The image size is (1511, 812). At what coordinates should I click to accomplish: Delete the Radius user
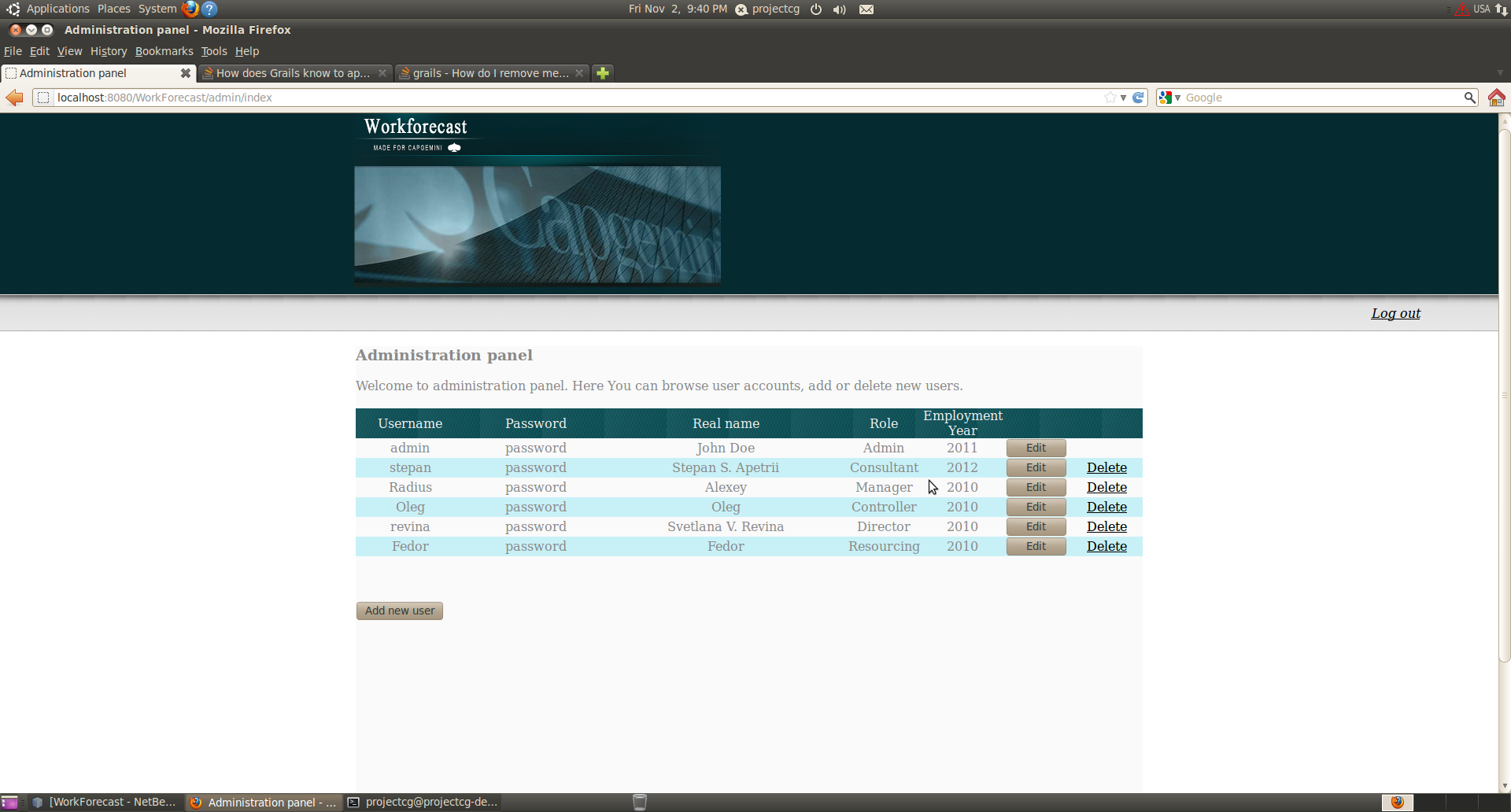click(x=1106, y=487)
